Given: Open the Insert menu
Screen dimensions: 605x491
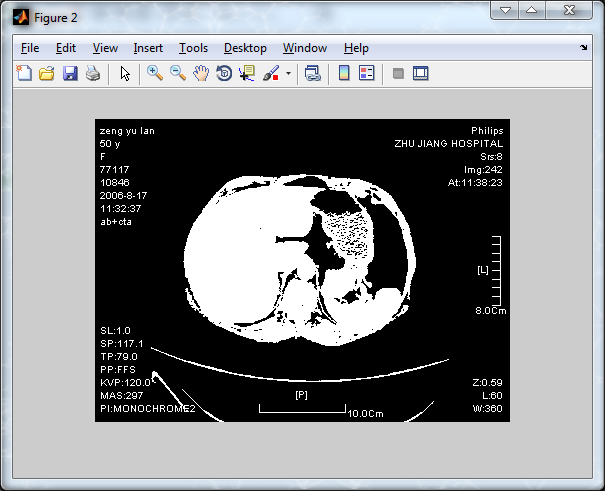Looking at the screenshot, I should [x=148, y=48].
